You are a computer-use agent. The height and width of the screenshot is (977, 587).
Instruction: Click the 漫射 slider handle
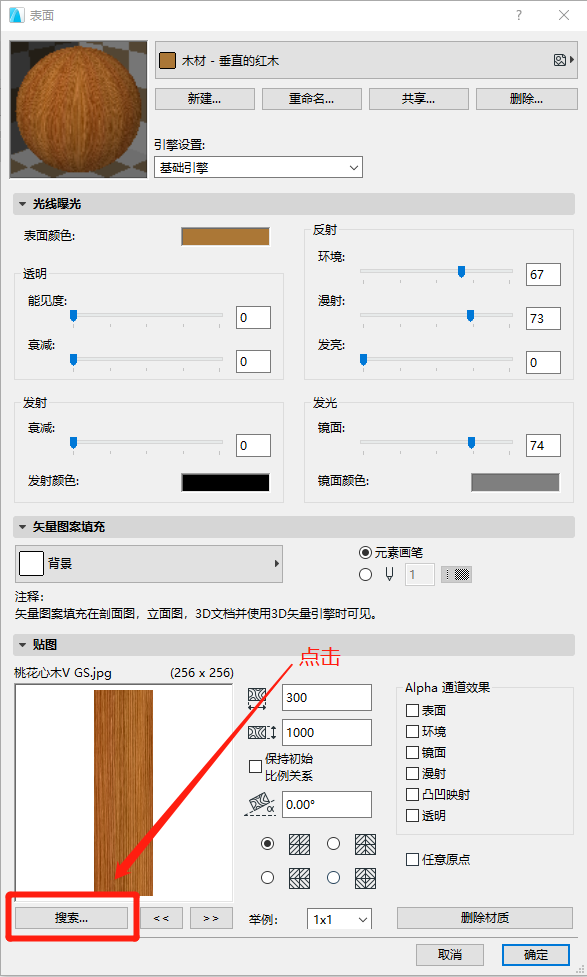[470, 316]
